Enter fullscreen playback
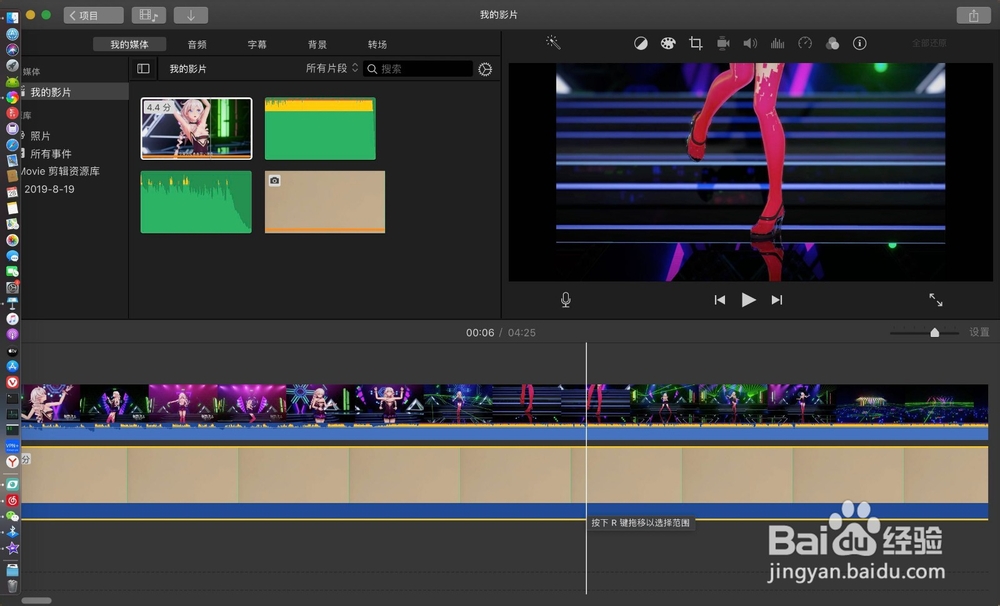Screen dimensions: 1000x606 [x=936, y=300]
